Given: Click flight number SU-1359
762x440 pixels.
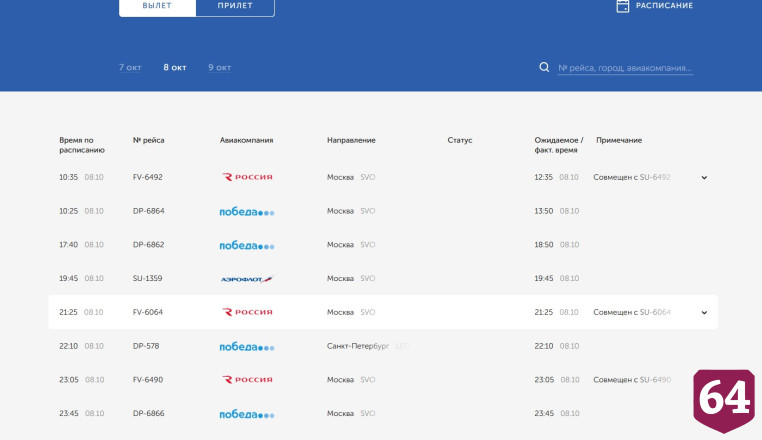Looking at the screenshot, I should click(x=148, y=278).
